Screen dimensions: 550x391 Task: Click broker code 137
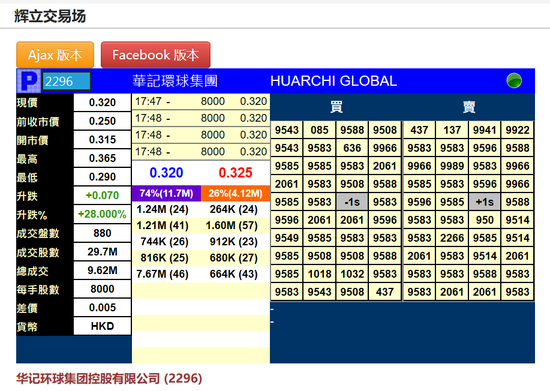click(x=452, y=130)
